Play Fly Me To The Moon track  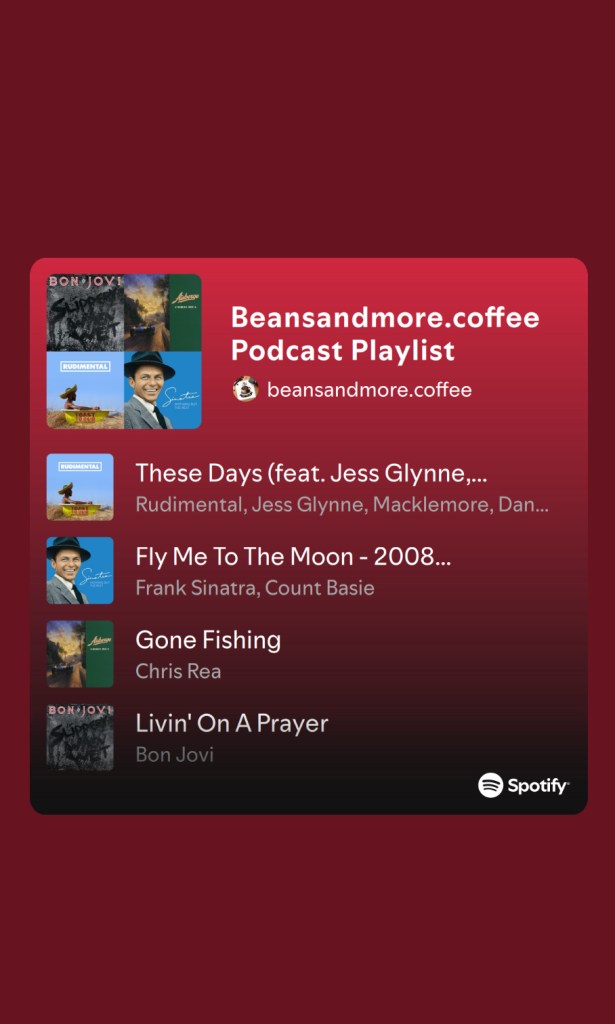(x=293, y=557)
